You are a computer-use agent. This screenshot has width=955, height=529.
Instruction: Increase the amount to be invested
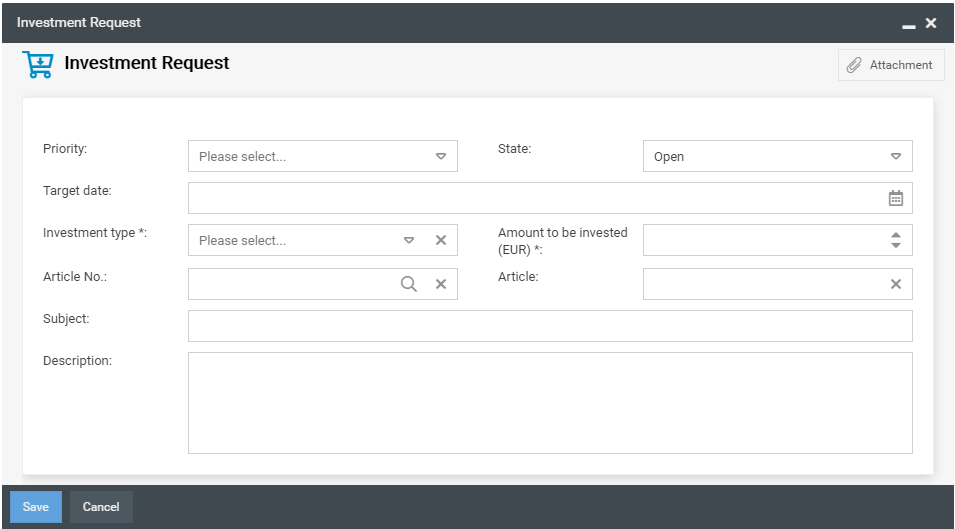[x=896, y=235]
